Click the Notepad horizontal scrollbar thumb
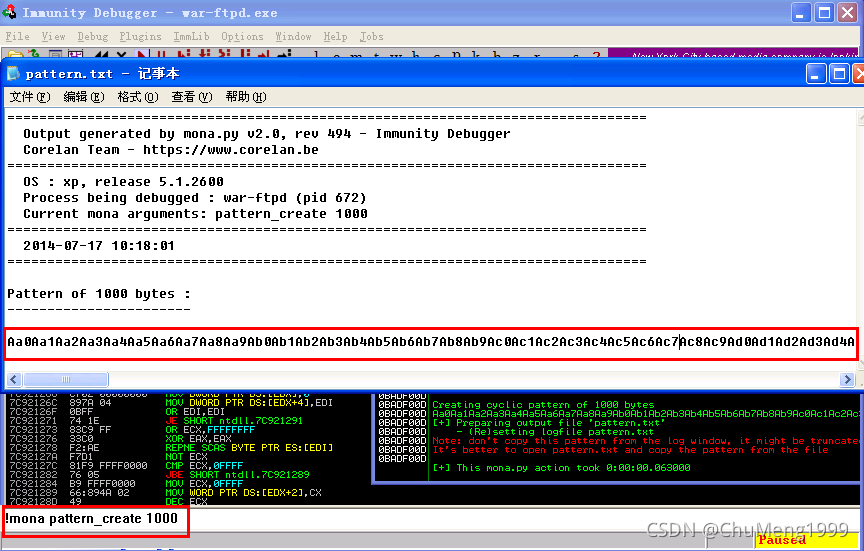Image resolution: width=864 pixels, height=551 pixels. click(x=66, y=379)
